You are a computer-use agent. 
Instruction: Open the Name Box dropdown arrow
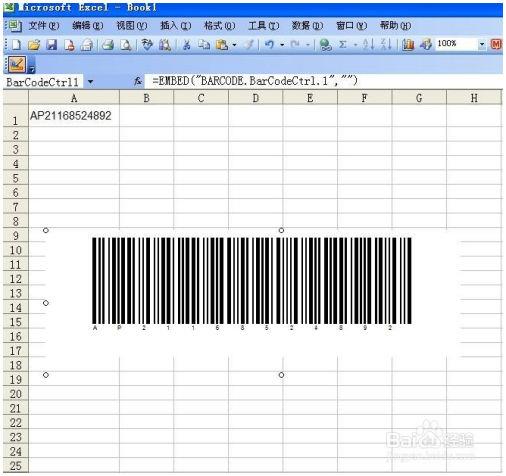tap(90, 81)
